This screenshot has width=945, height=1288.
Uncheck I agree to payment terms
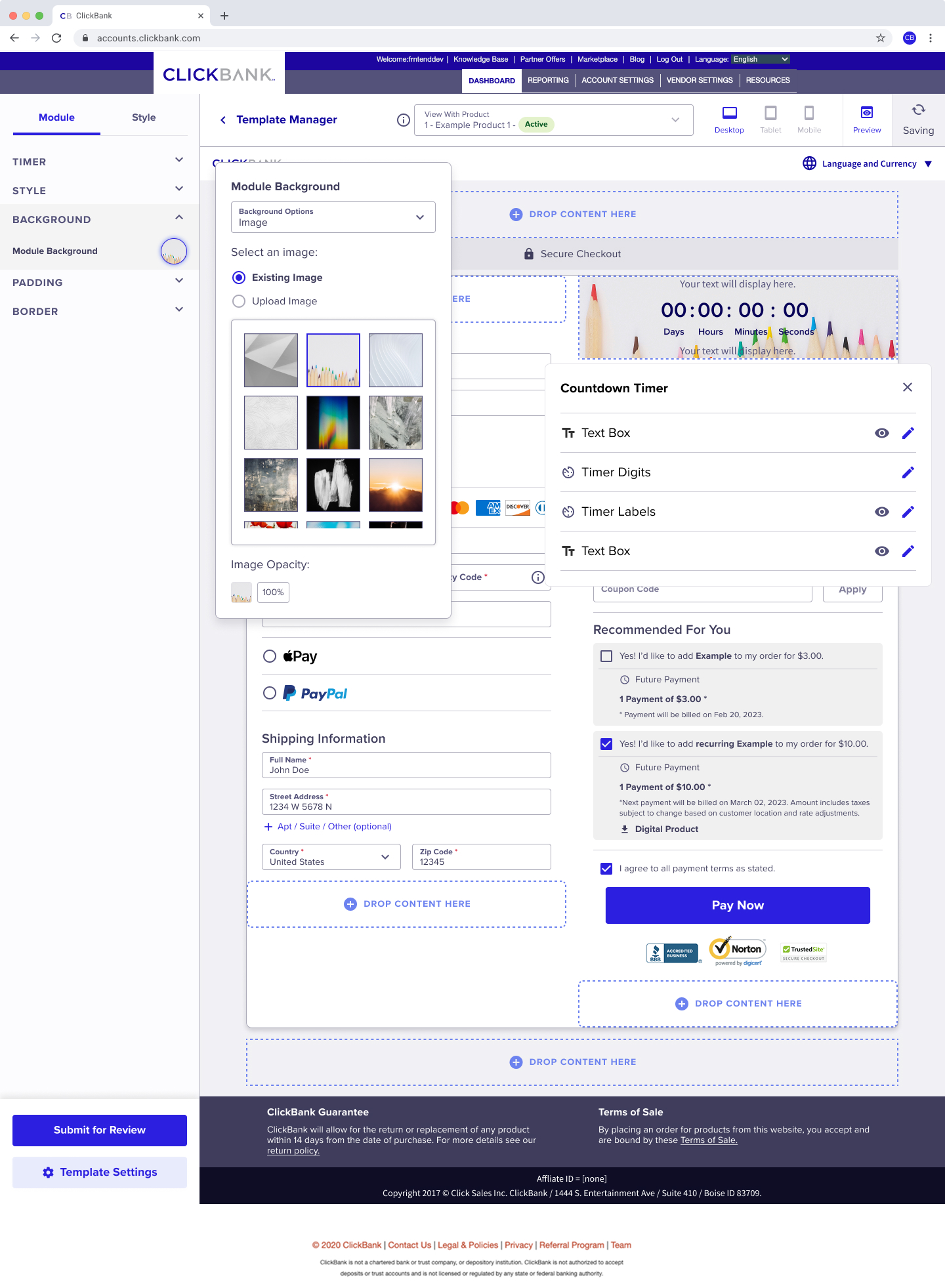point(606,869)
